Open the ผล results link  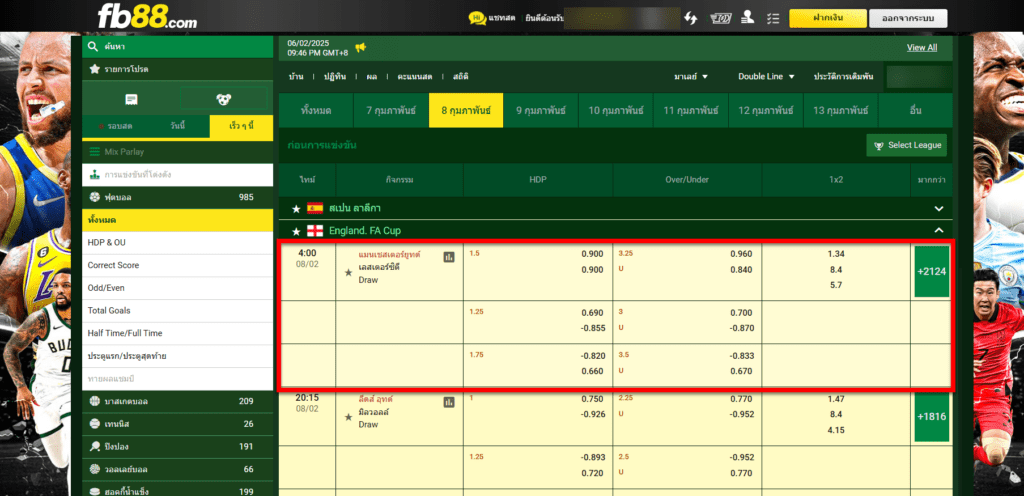pos(372,76)
